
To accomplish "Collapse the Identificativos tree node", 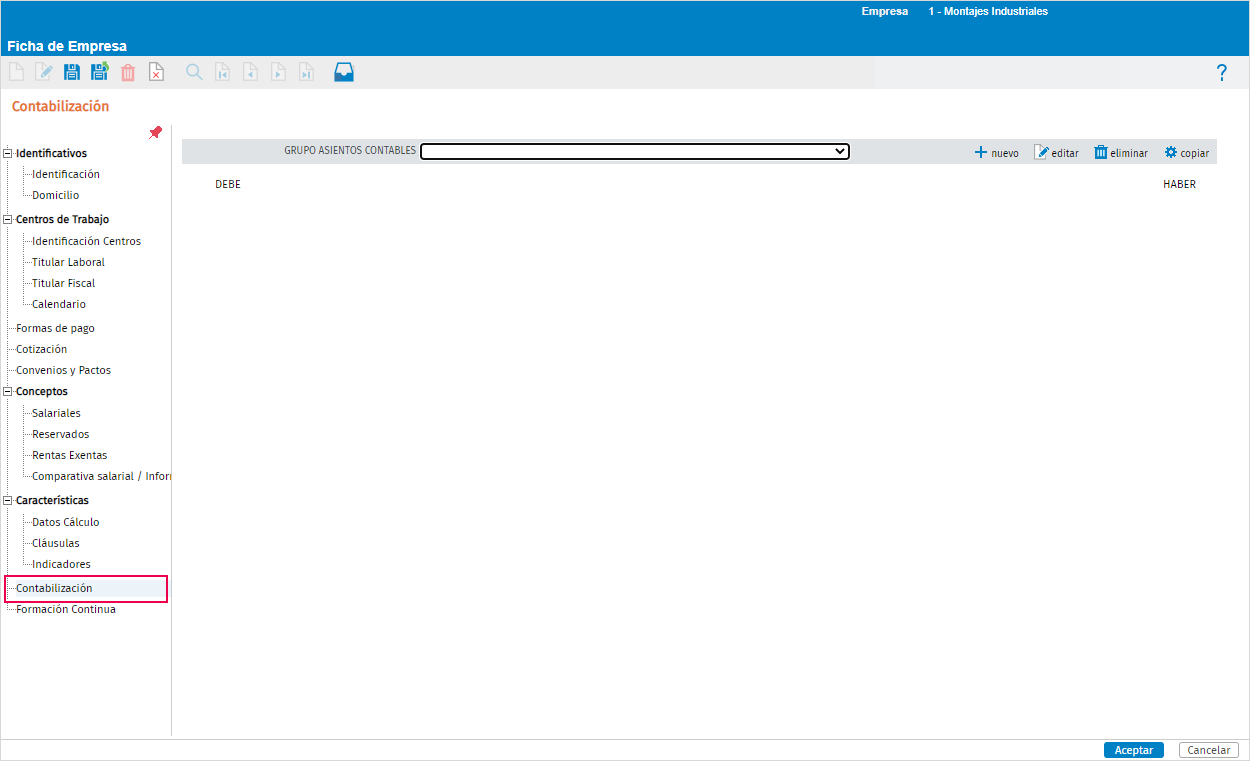I will tap(9, 154).
